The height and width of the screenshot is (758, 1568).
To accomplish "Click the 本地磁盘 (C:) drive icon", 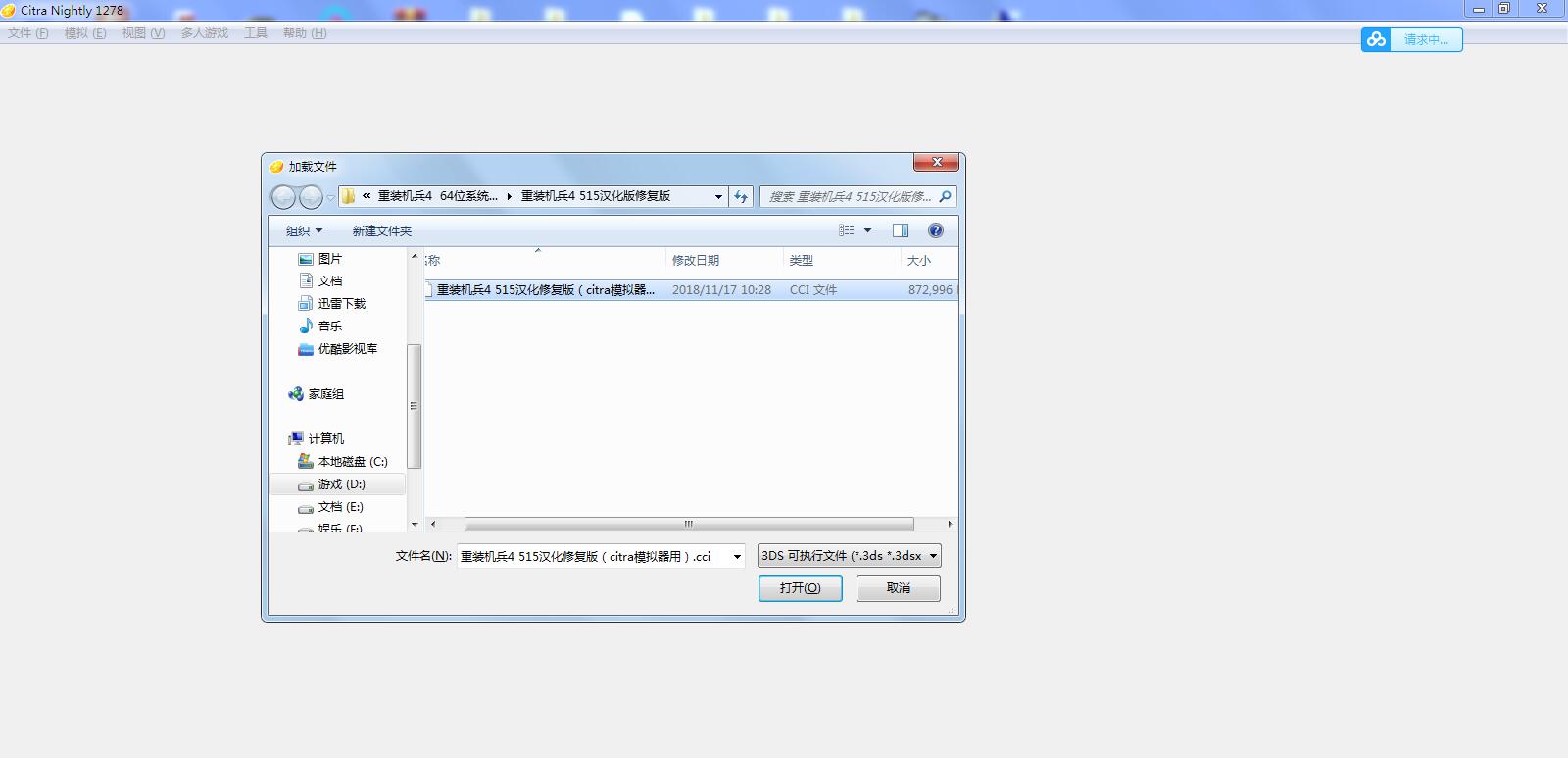I will pos(306,461).
